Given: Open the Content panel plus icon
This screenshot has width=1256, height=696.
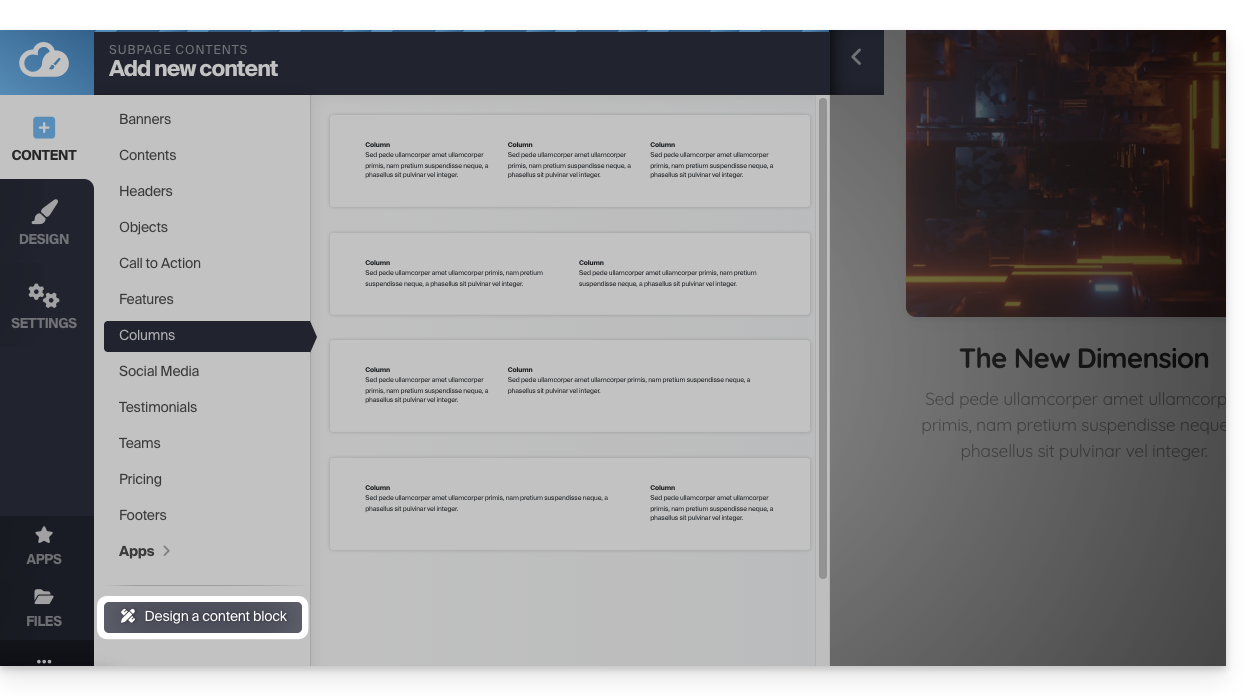Looking at the screenshot, I should [44, 128].
